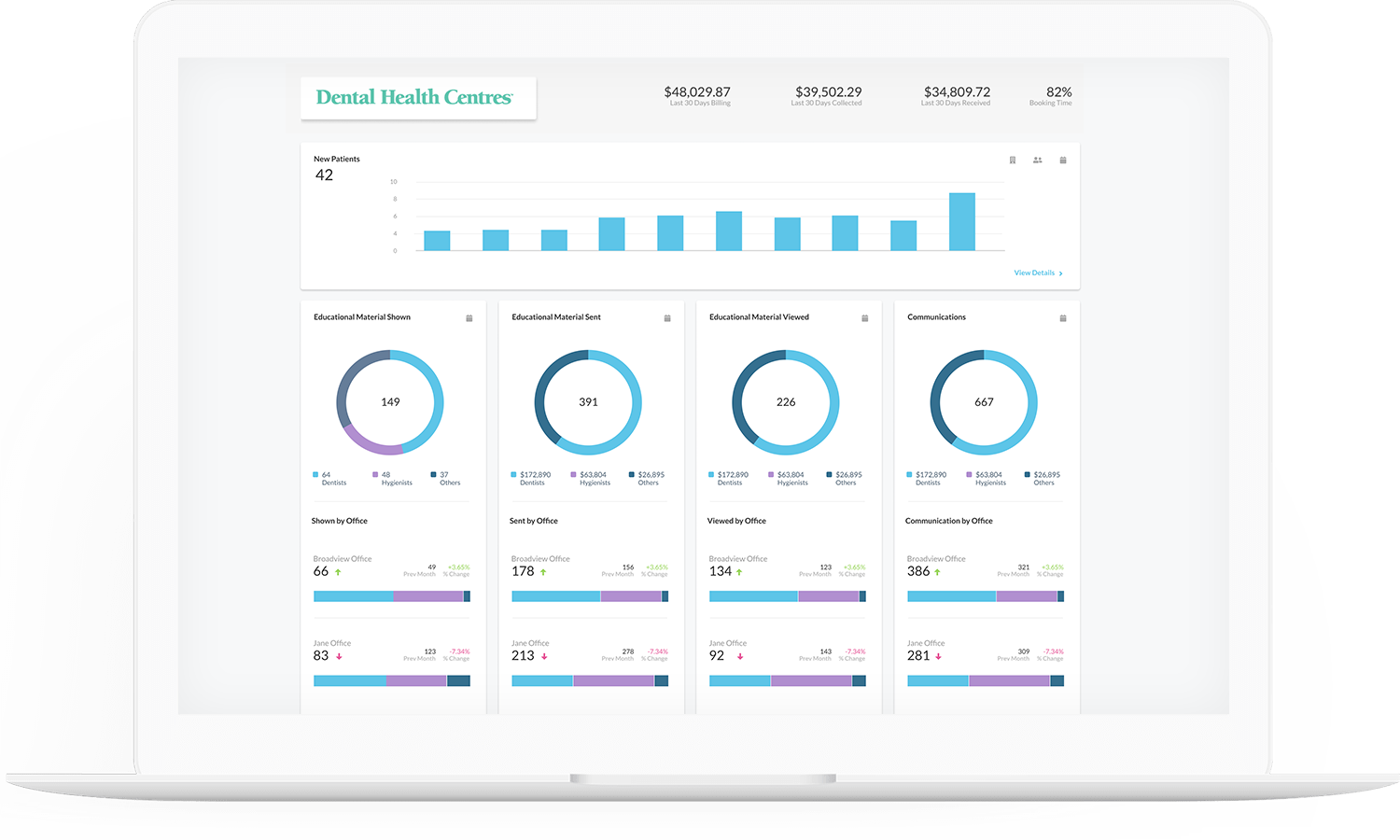Screen dimensions: 1400x840
Task: Click the Communications card title
Action: click(x=936, y=317)
